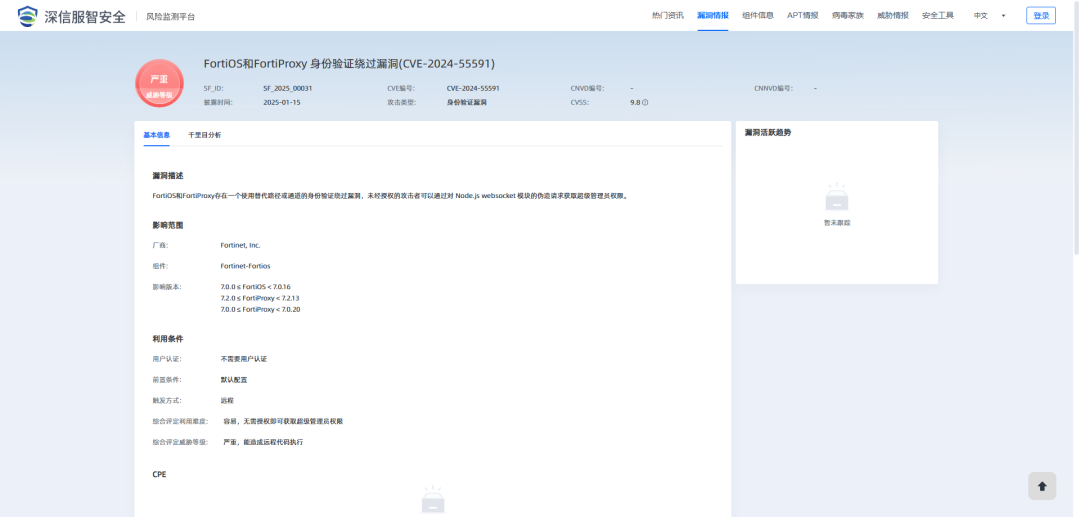This screenshot has width=1080, height=517.
Task: Select the 漏洞情报 navigation item
Action: click(712, 15)
